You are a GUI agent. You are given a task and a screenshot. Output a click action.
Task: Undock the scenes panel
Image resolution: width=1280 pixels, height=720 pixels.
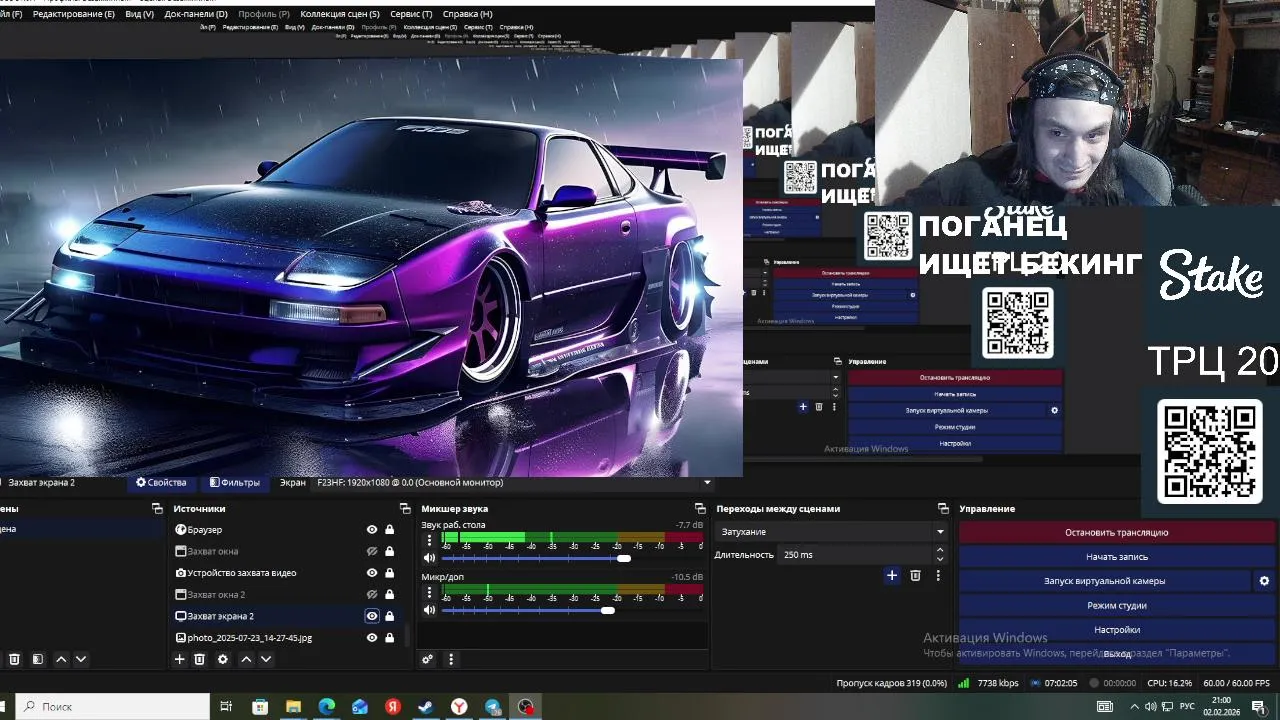pyautogui.click(x=157, y=509)
